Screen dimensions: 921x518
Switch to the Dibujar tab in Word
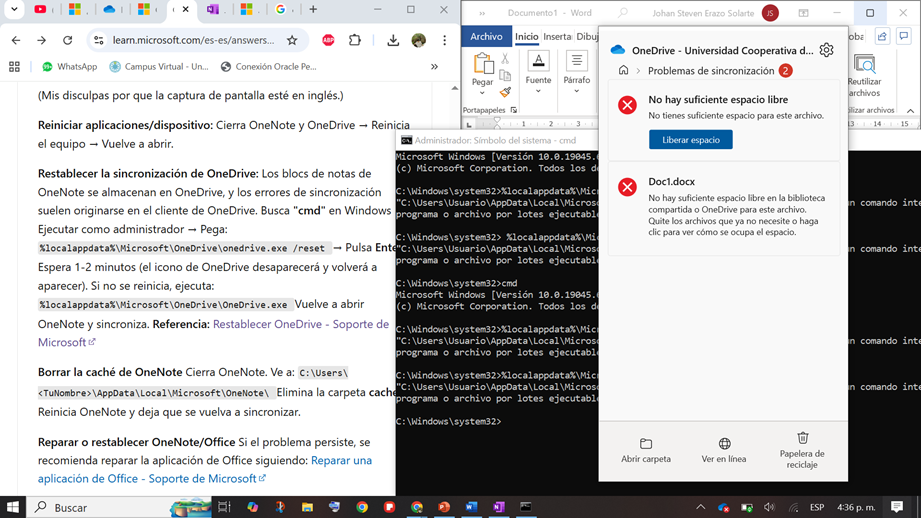point(587,36)
